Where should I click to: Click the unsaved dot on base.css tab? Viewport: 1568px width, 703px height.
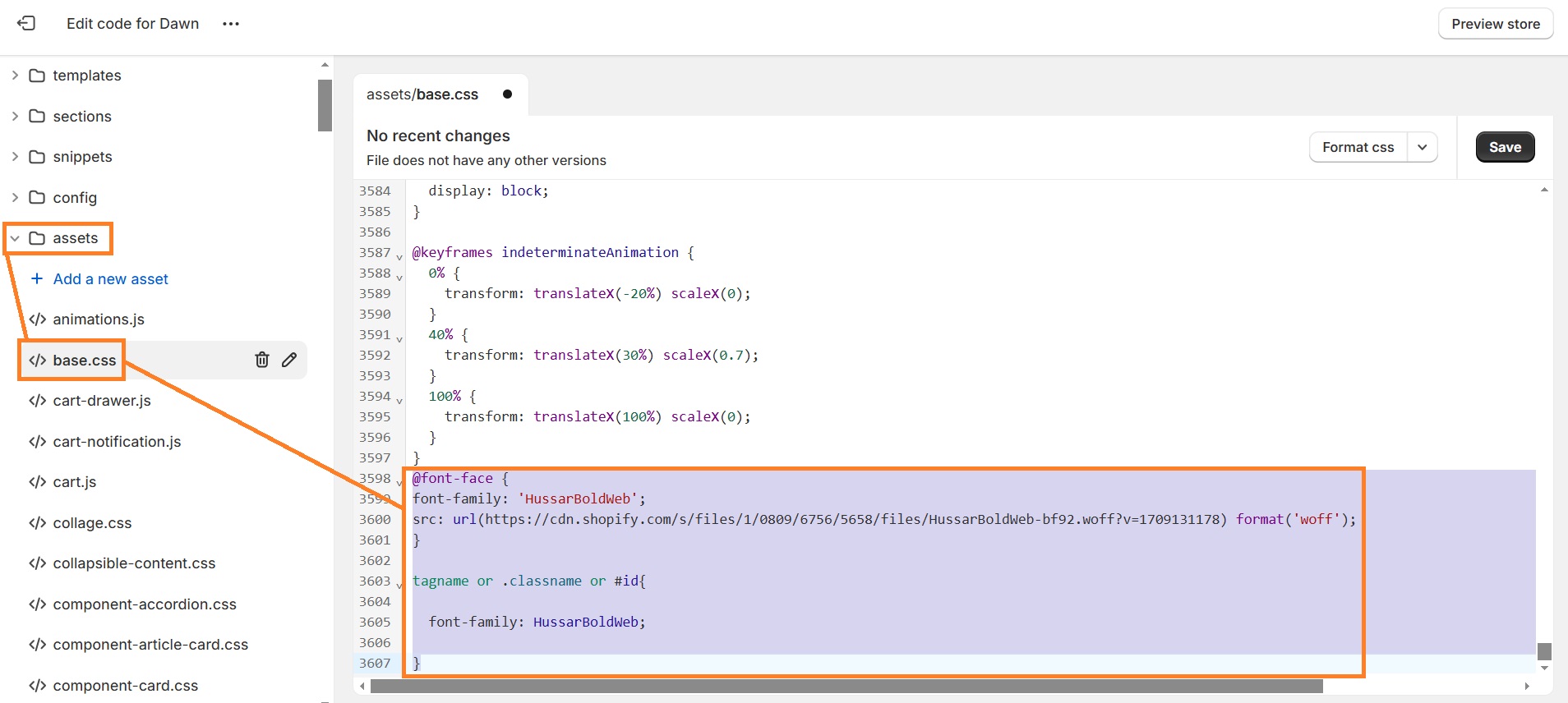[x=507, y=94]
